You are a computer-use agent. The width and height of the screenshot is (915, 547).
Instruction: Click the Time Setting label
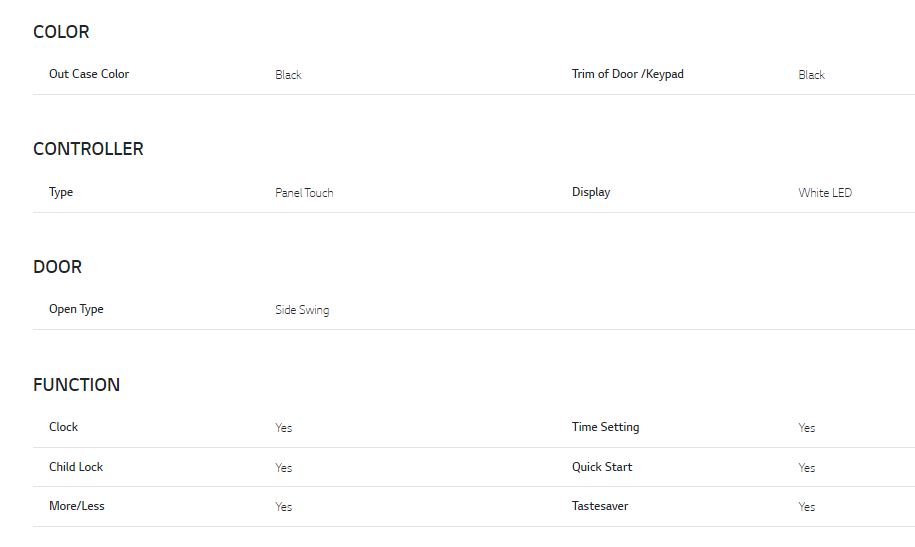(605, 427)
